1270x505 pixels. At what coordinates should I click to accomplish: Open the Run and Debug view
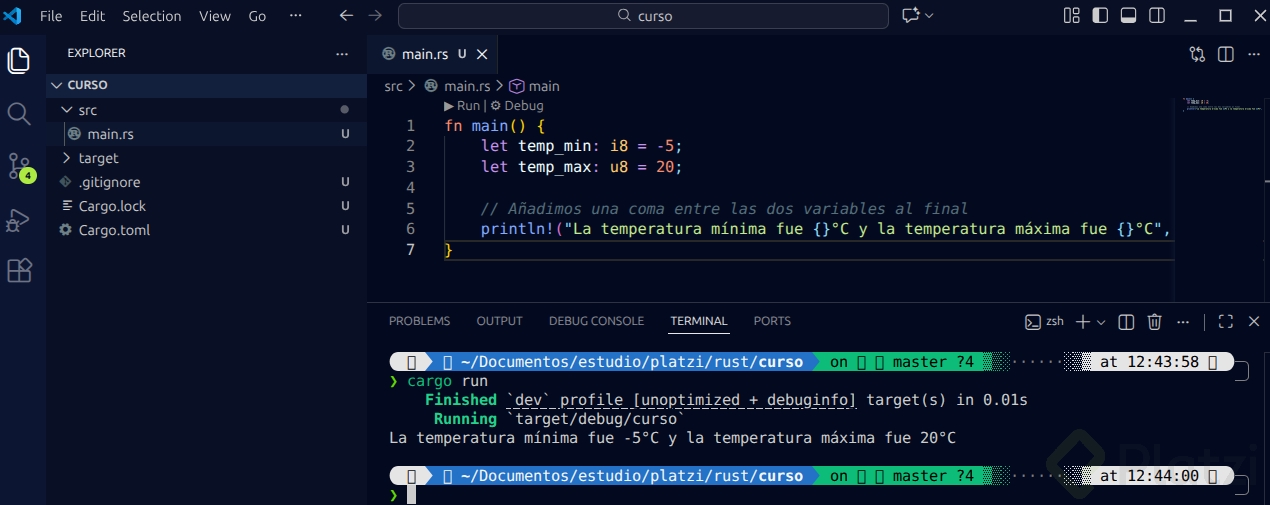[19, 219]
